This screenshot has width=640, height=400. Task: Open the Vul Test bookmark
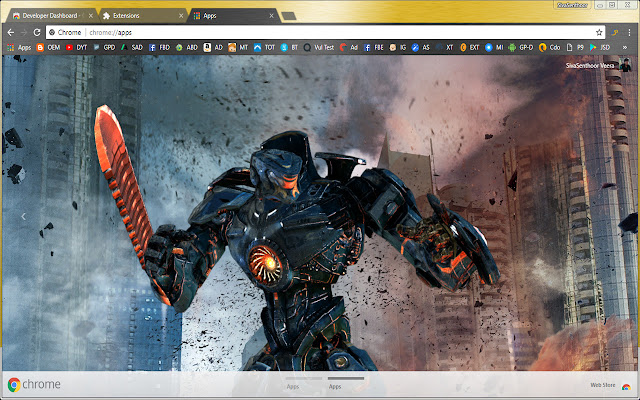[319, 47]
